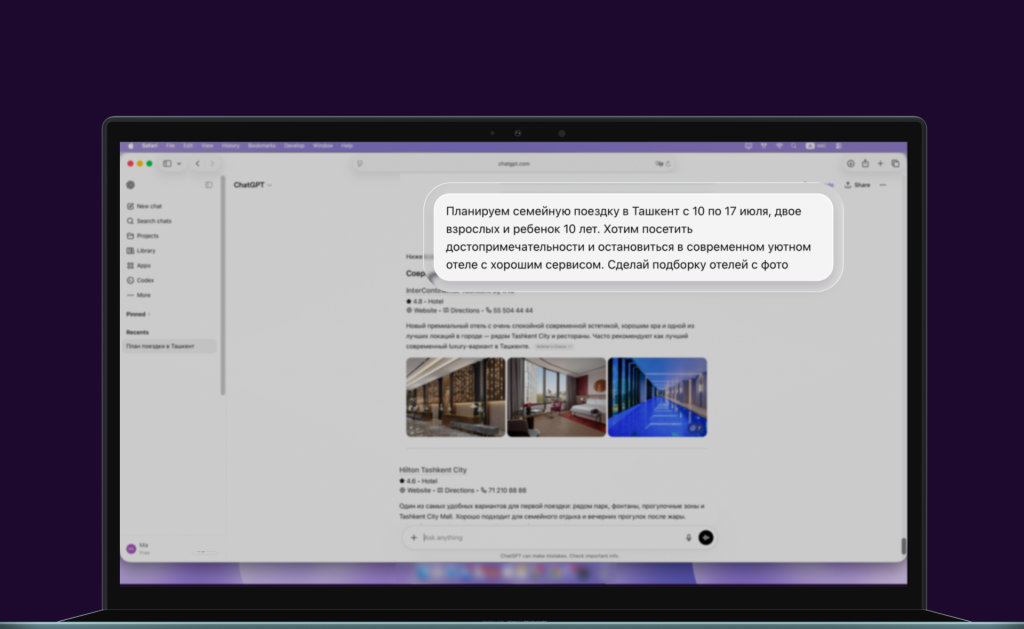Expand the Pinned section
1024x629 pixels.
pyautogui.click(x=138, y=314)
